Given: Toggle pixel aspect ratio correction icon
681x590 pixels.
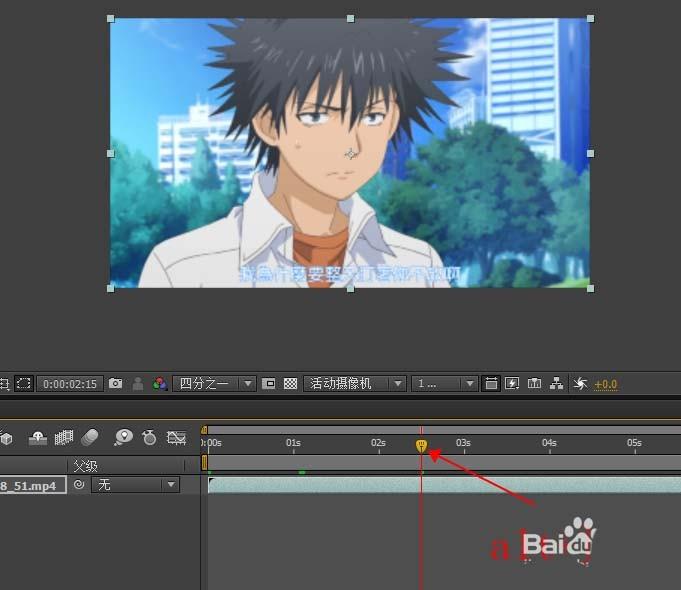Looking at the screenshot, I should (491, 383).
